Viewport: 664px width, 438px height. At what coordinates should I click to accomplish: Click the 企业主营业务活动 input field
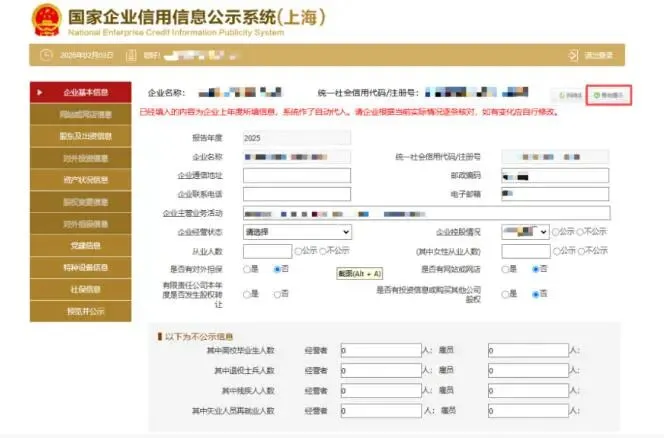point(426,213)
